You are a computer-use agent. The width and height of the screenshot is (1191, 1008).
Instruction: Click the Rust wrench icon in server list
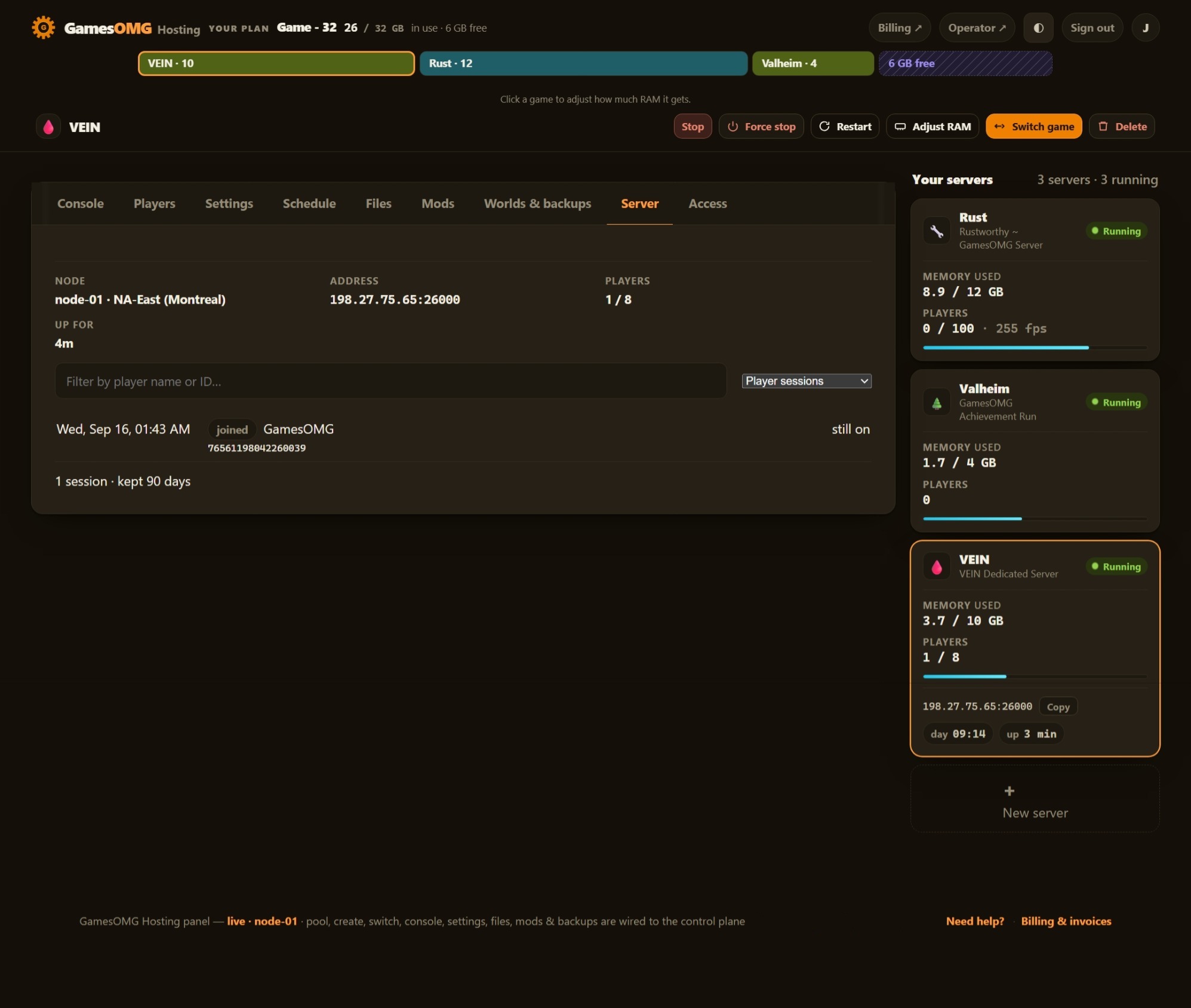point(936,231)
